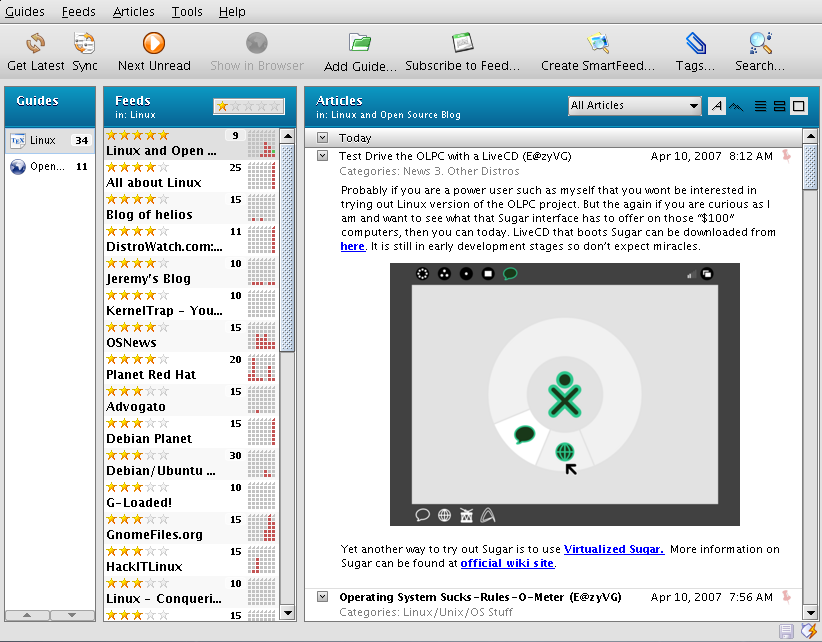Image resolution: width=822 pixels, height=642 pixels.
Task: Click activity chart of Planet Red Hat feed
Action: pyautogui.click(x=261, y=367)
